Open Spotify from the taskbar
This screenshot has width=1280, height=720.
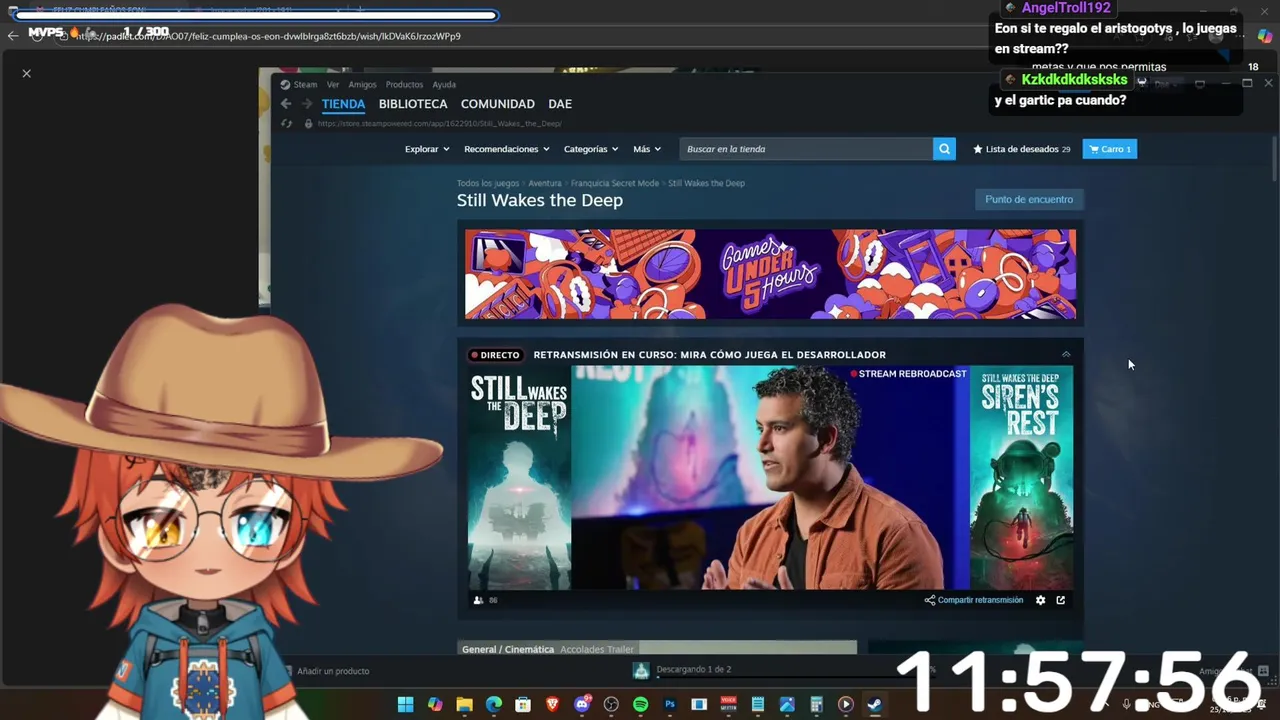[641, 705]
